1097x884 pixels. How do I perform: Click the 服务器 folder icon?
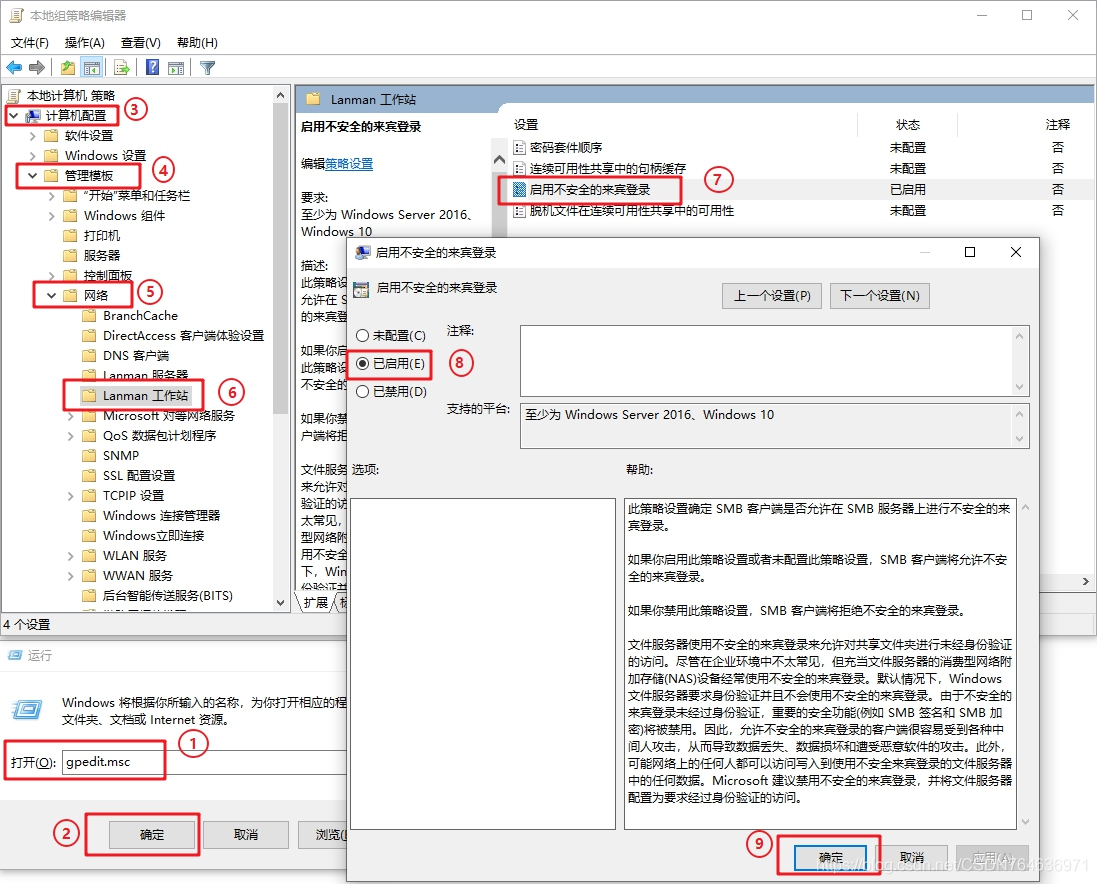pos(70,255)
